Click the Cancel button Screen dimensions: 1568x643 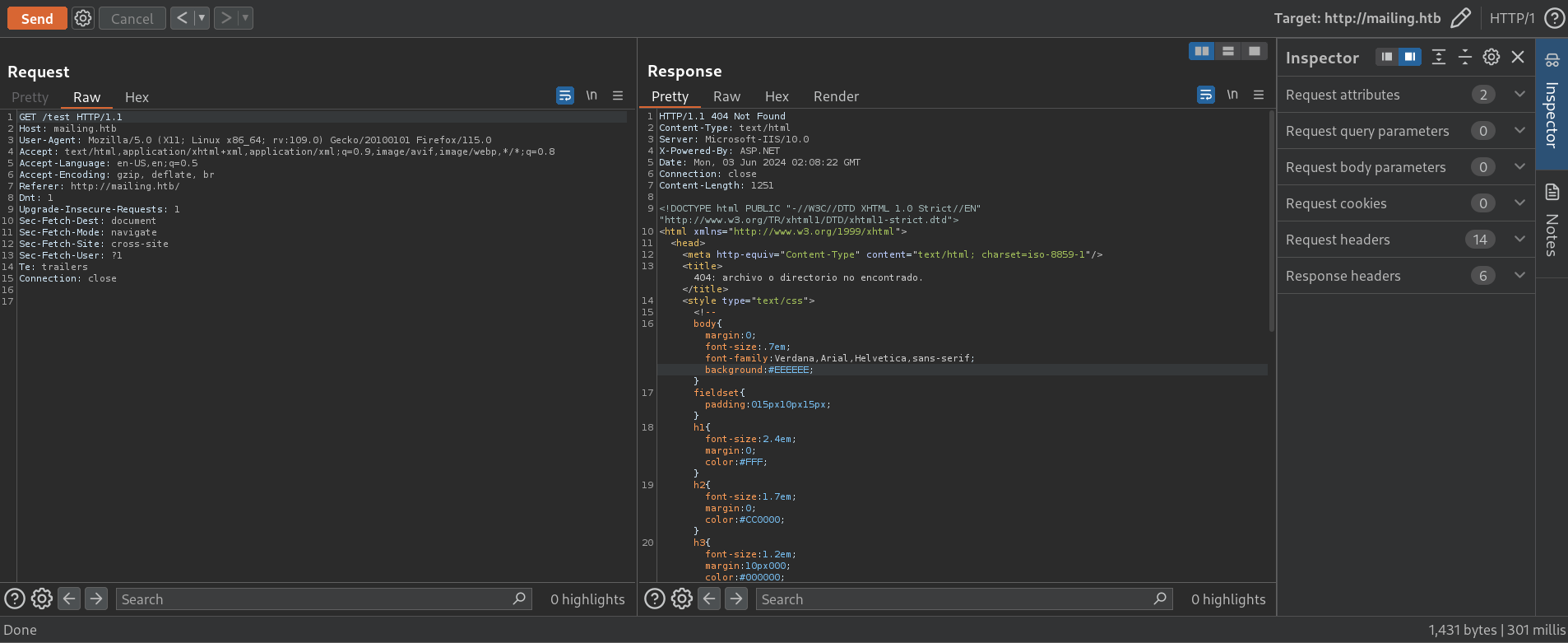coord(132,18)
